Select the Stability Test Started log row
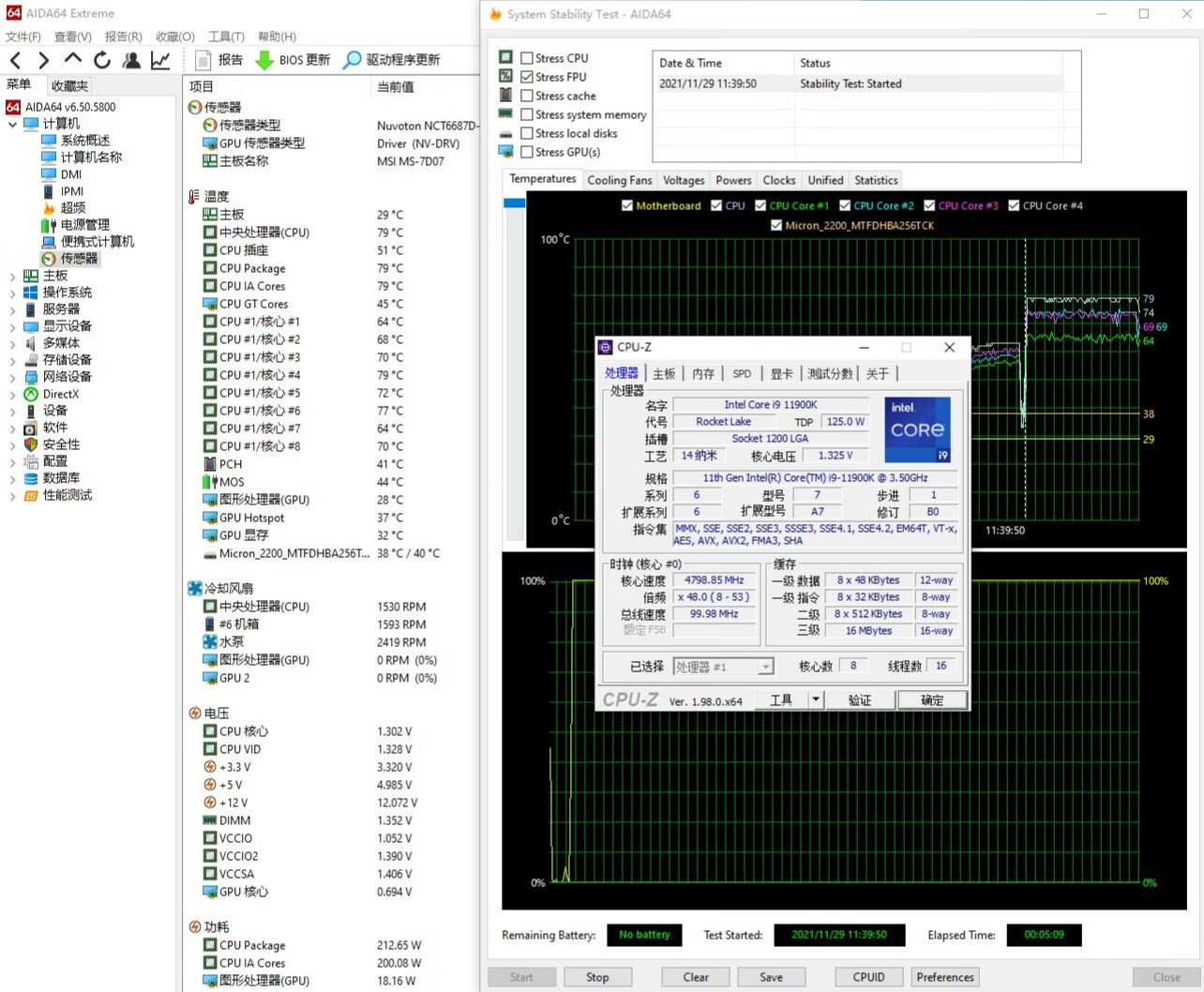 (858, 83)
